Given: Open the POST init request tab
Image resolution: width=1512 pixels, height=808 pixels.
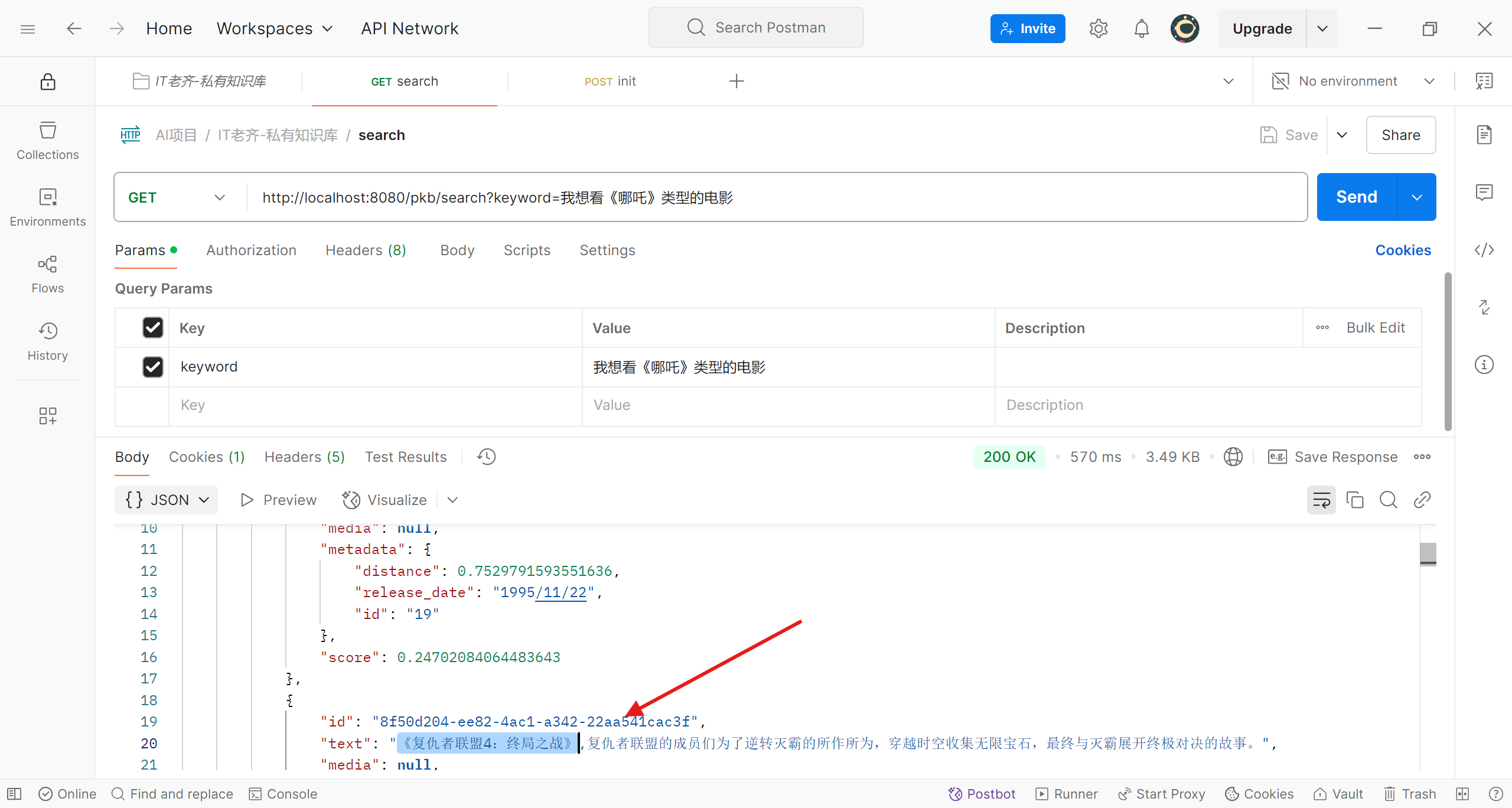Looking at the screenshot, I should (x=610, y=82).
